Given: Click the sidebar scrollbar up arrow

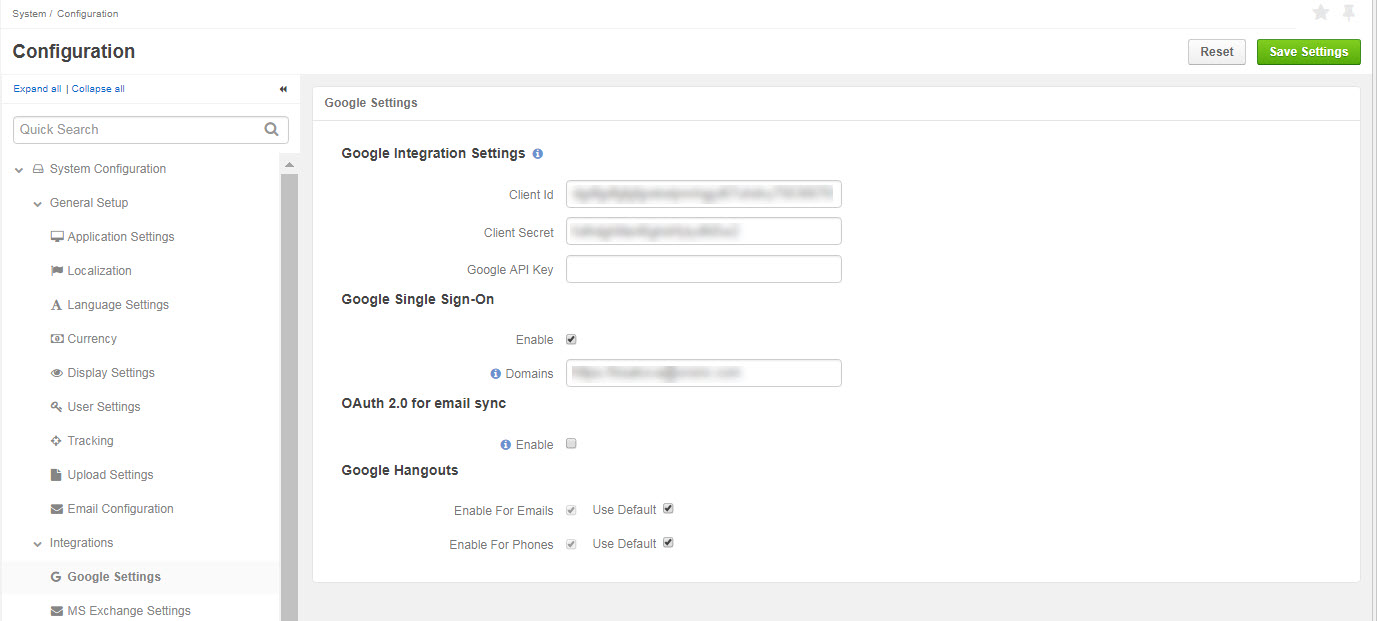Looking at the screenshot, I should coord(289,164).
